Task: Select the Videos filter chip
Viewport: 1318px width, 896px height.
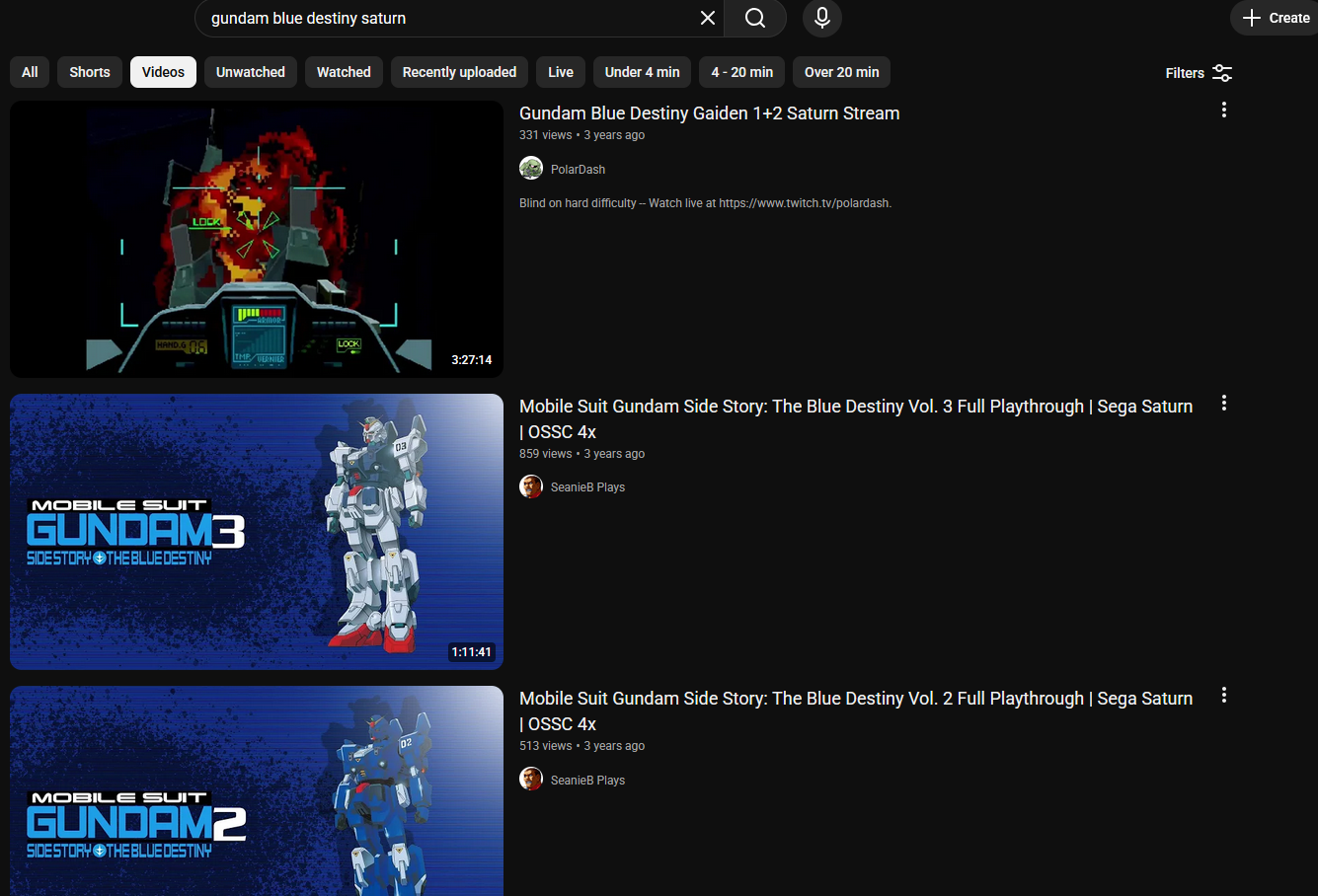Action: (163, 72)
